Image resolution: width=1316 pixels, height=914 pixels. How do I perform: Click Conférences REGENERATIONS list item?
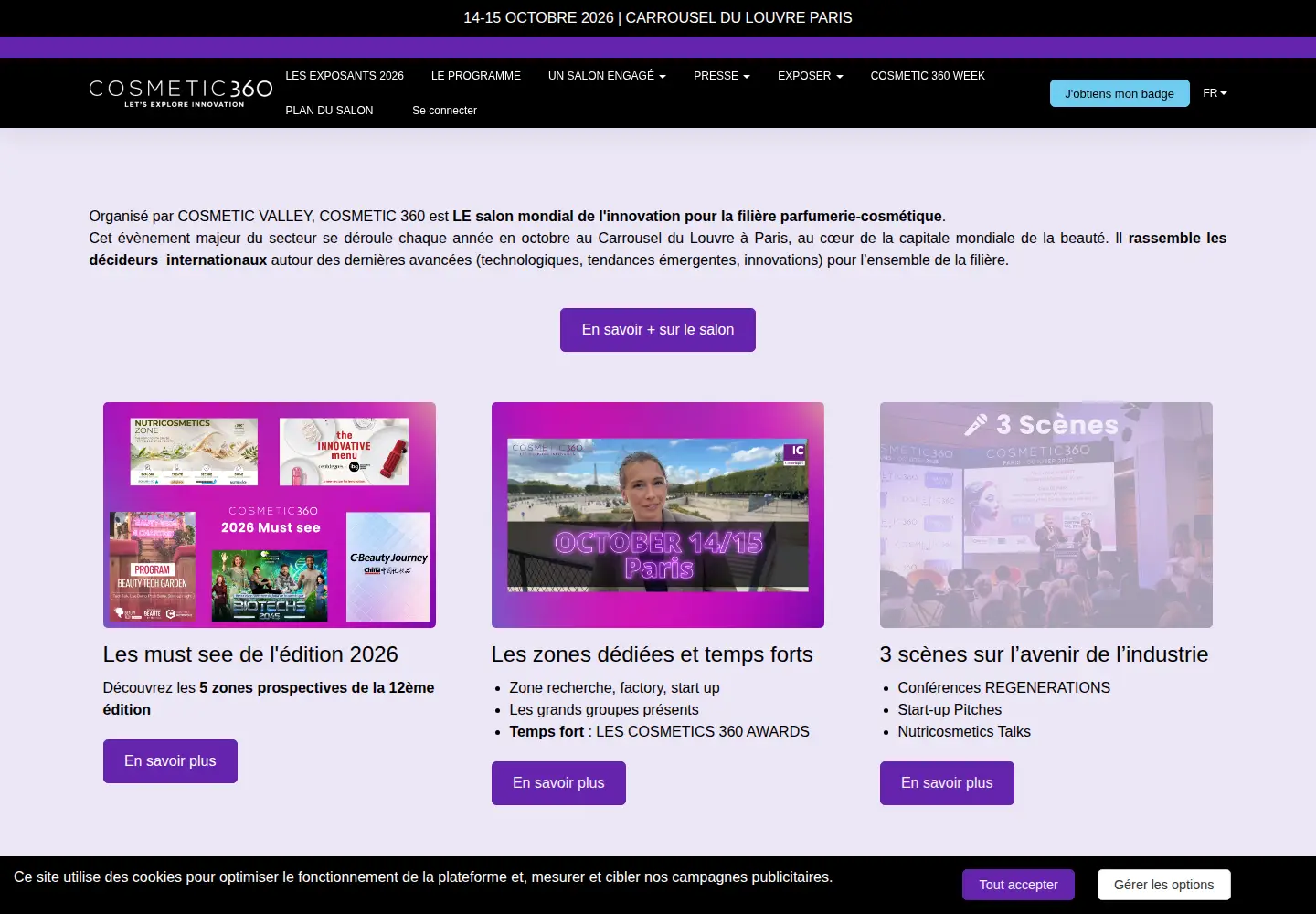pos(1003,688)
